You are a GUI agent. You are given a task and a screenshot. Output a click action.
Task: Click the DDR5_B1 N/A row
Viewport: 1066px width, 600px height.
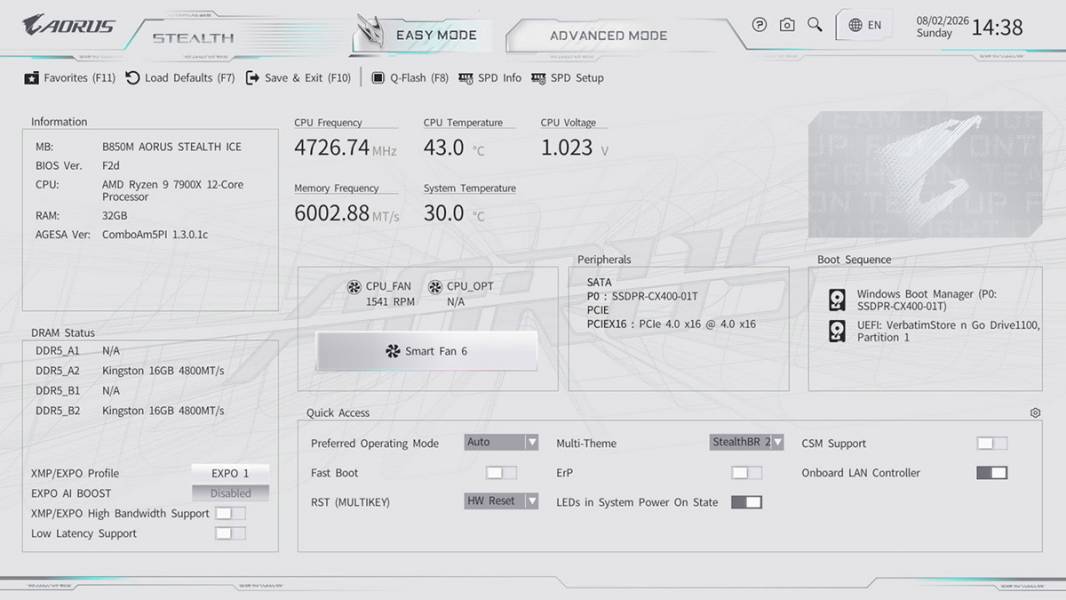tap(78, 391)
